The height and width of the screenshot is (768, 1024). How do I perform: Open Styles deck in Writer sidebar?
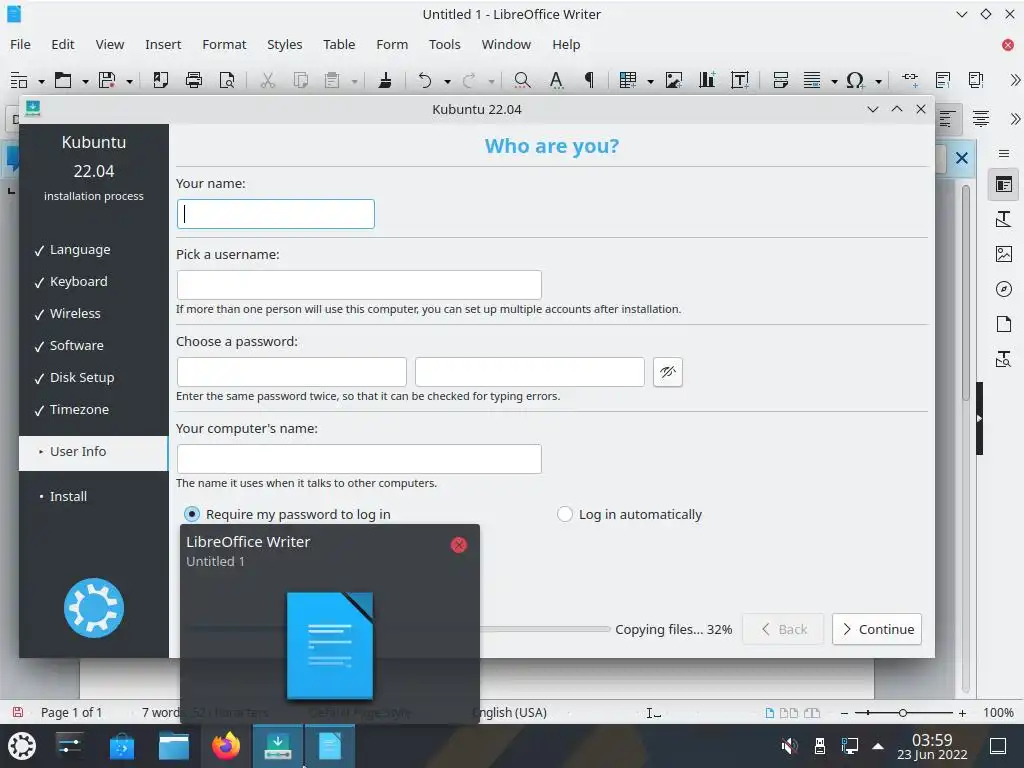[1004, 219]
